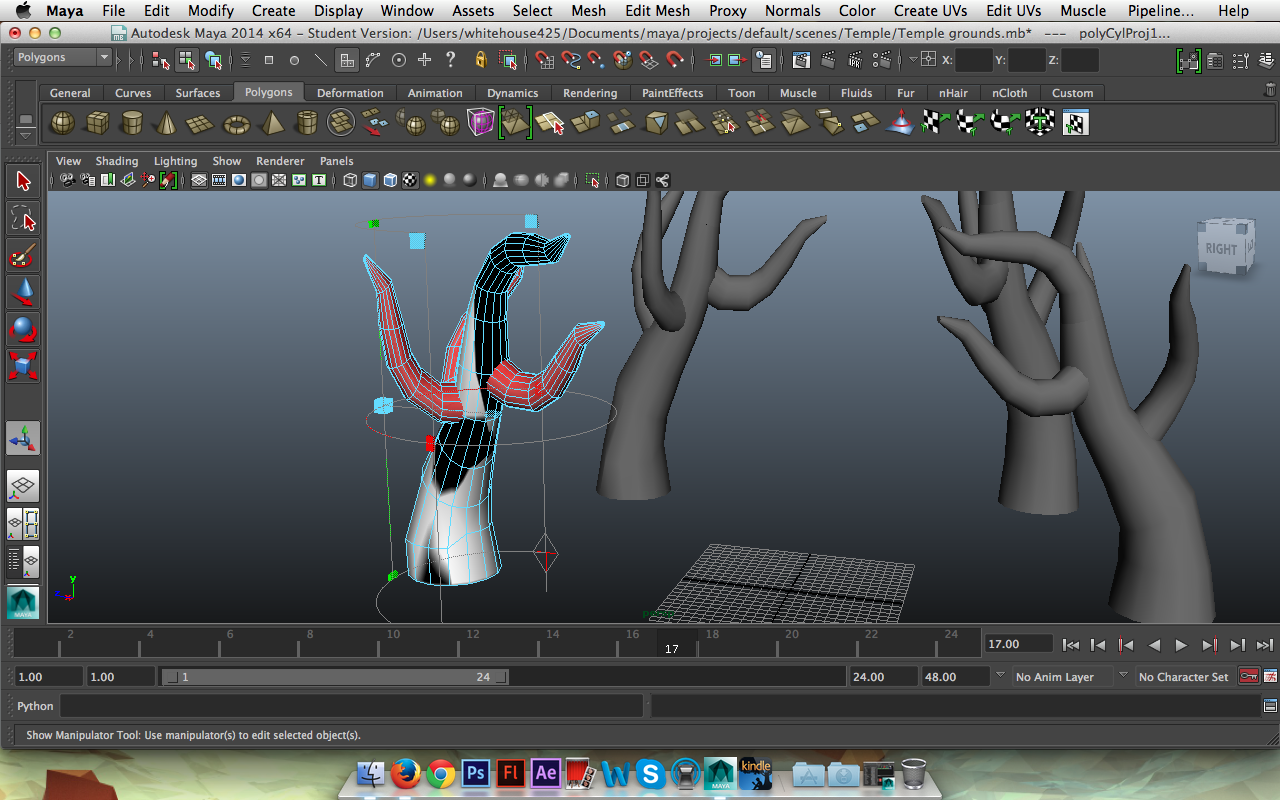
Task: Click the cylindrical UV mapping checker icon
Action: (970, 123)
